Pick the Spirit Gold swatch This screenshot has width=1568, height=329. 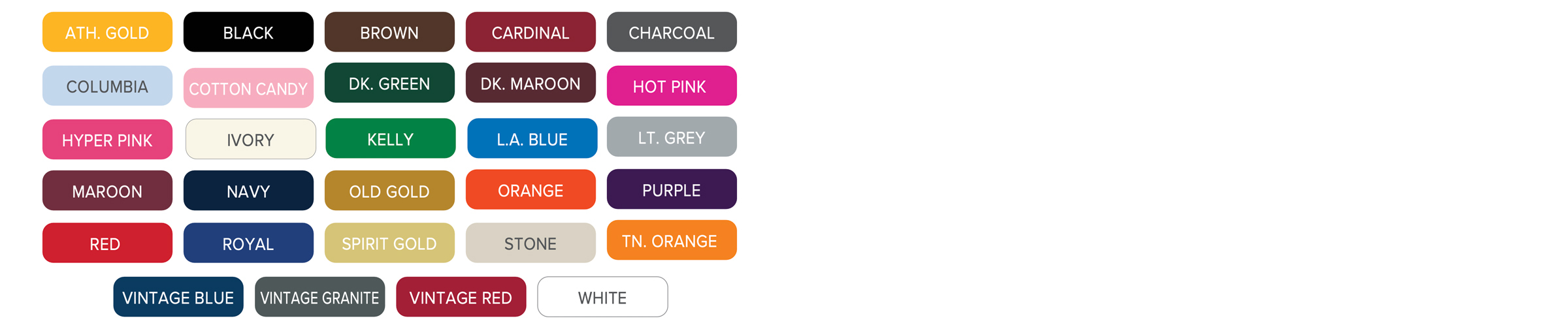(x=389, y=243)
